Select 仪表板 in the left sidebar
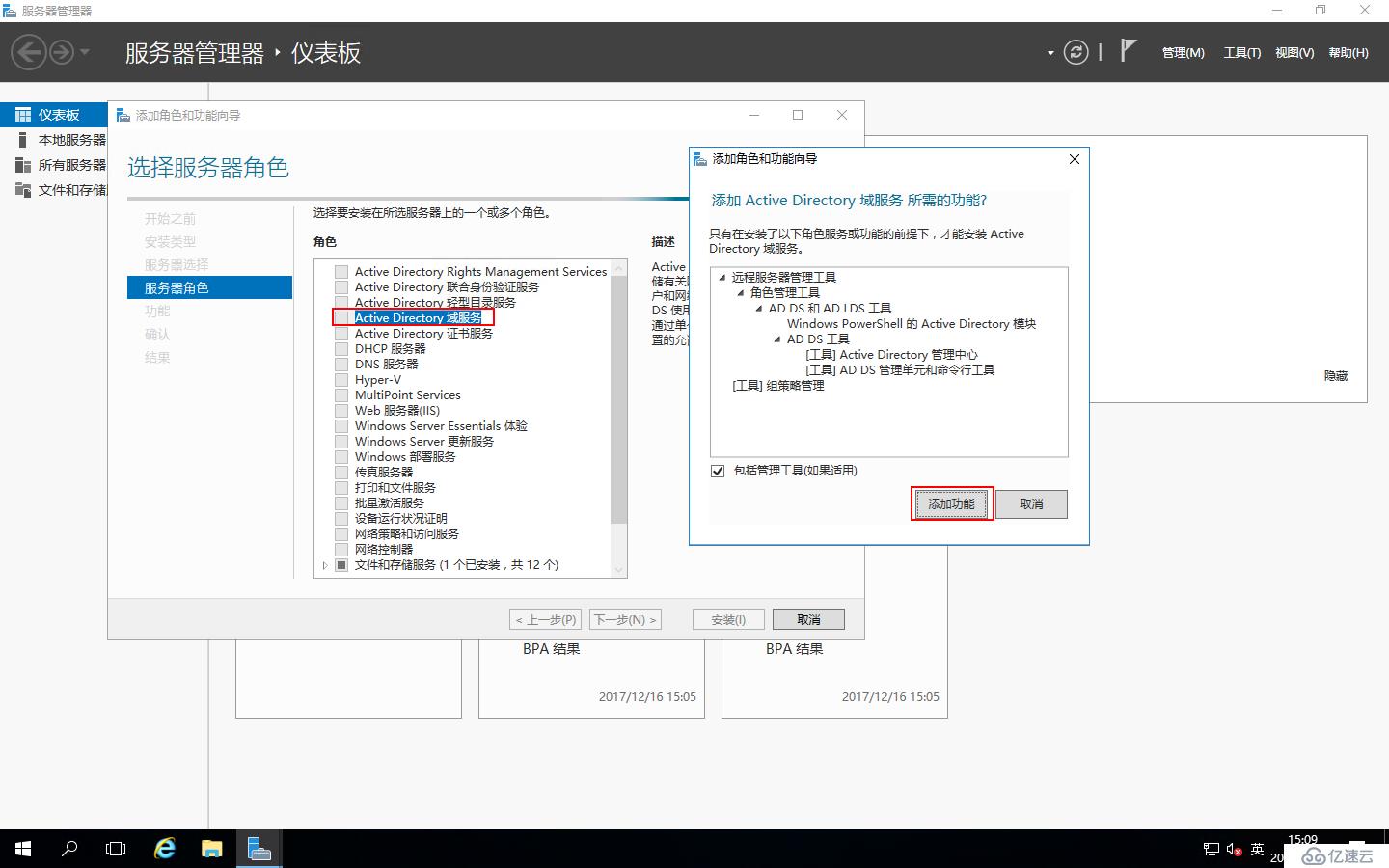This screenshot has height=868, width=1389. (54, 115)
